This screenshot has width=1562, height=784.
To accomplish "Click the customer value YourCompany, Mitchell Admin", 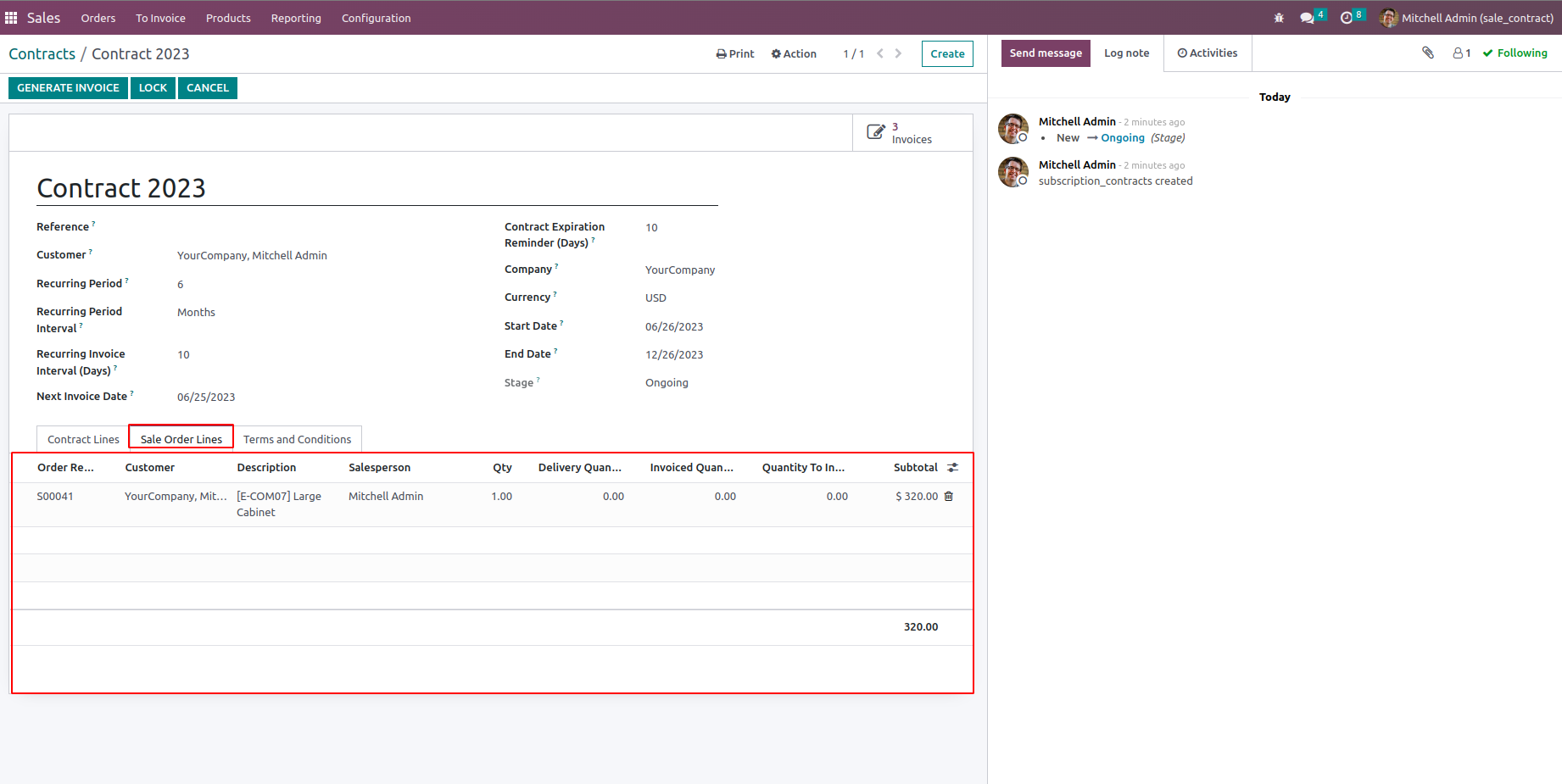I will [x=252, y=256].
